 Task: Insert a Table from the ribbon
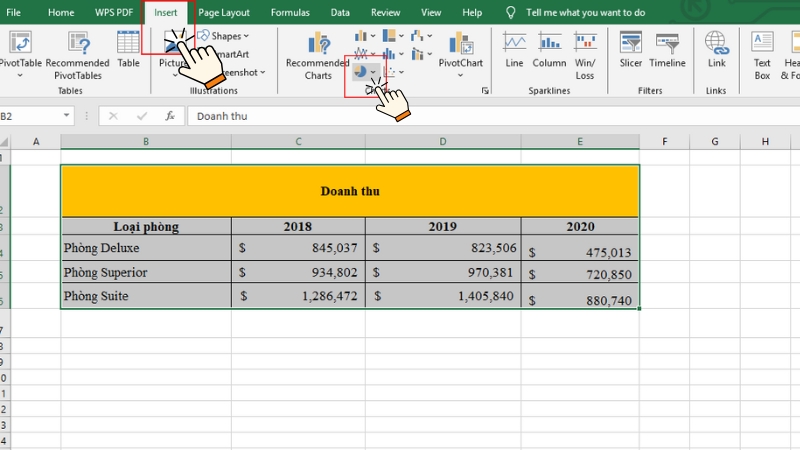(x=128, y=44)
